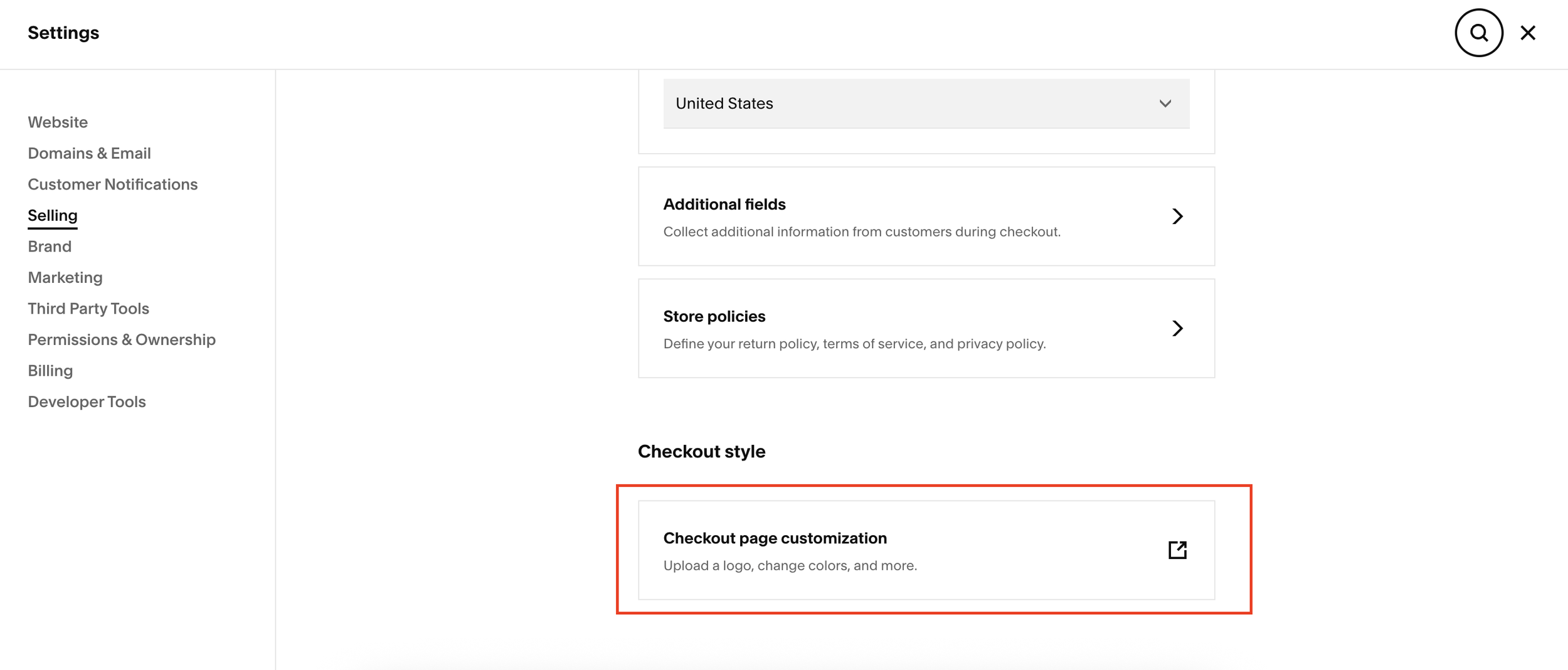Screen dimensions: 1568x670
Task: Close the Settings panel with X
Action: (x=1528, y=33)
